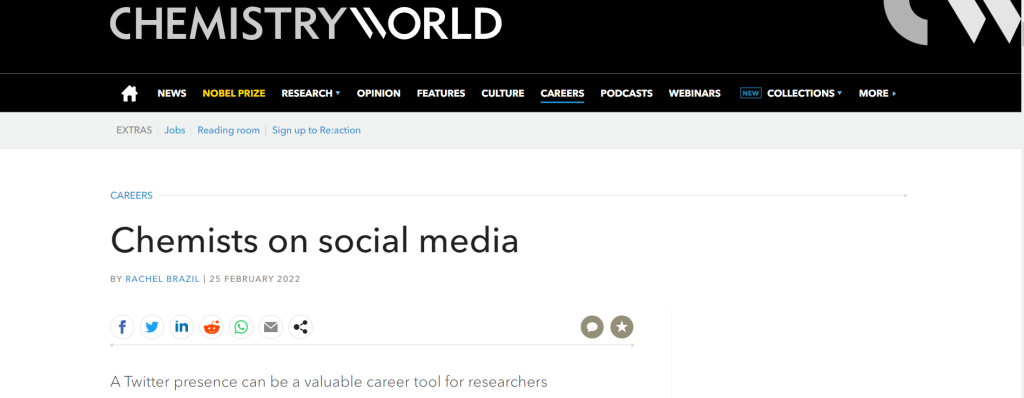Open the Jobs extras link
The image size is (1024, 398).
click(174, 130)
